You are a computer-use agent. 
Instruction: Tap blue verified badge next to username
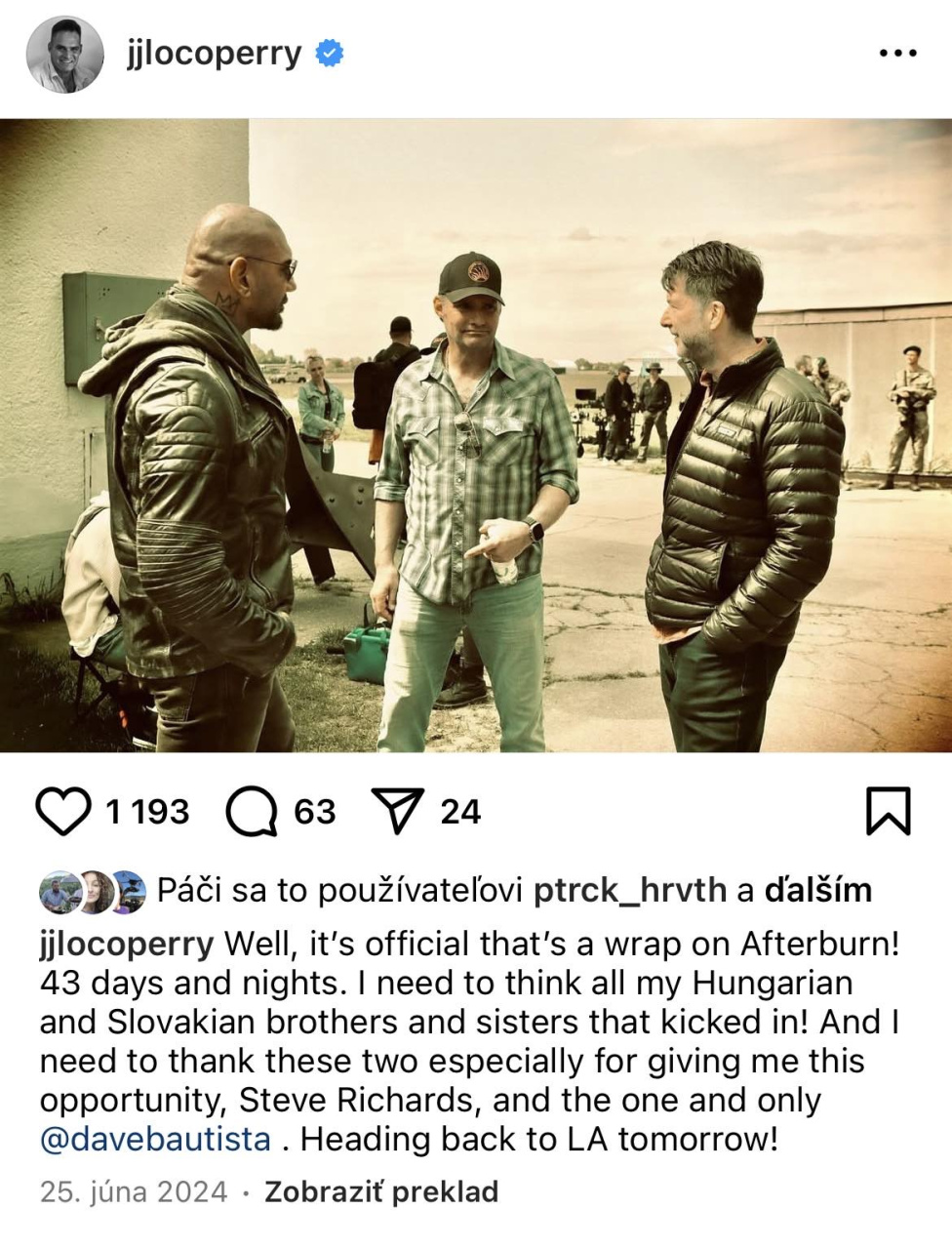(330, 54)
